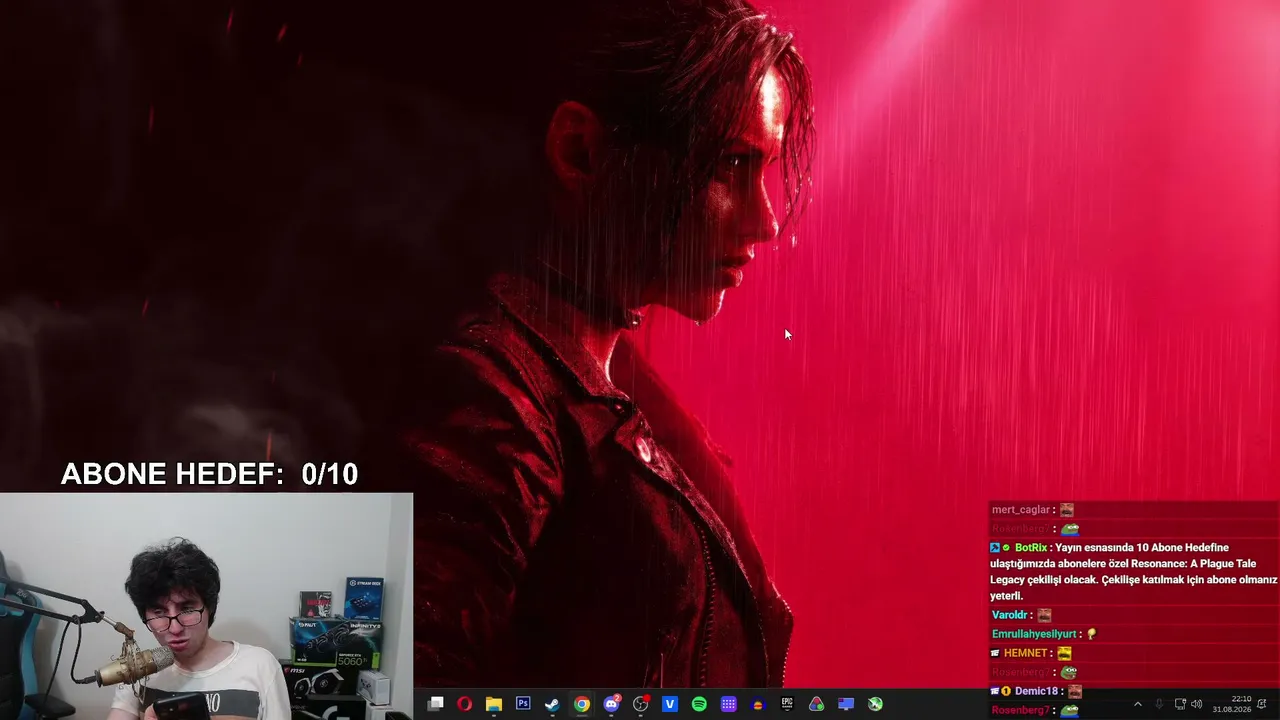Screen dimensions: 1280x720
Task: Open the blue monitor app in taskbar
Action: pyautogui.click(x=846, y=704)
